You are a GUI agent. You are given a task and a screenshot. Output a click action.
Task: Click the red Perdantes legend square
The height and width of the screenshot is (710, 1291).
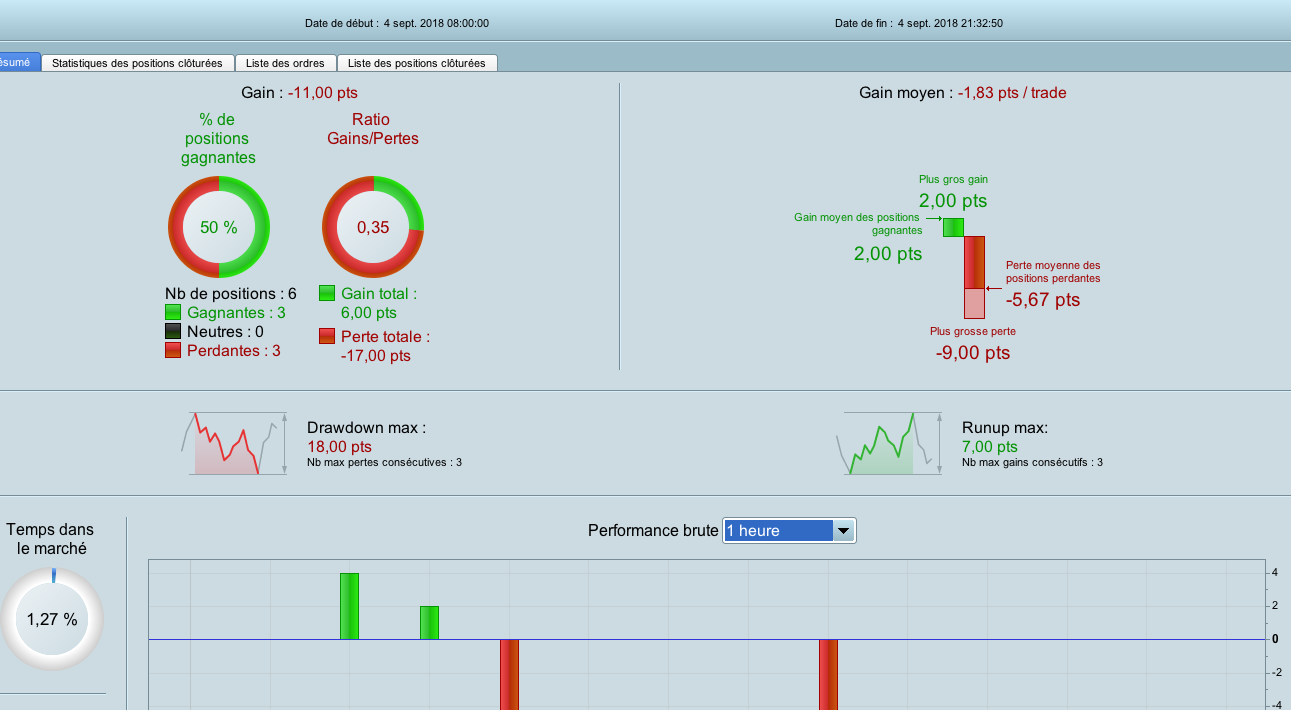pyautogui.click(x=173, y=351)
